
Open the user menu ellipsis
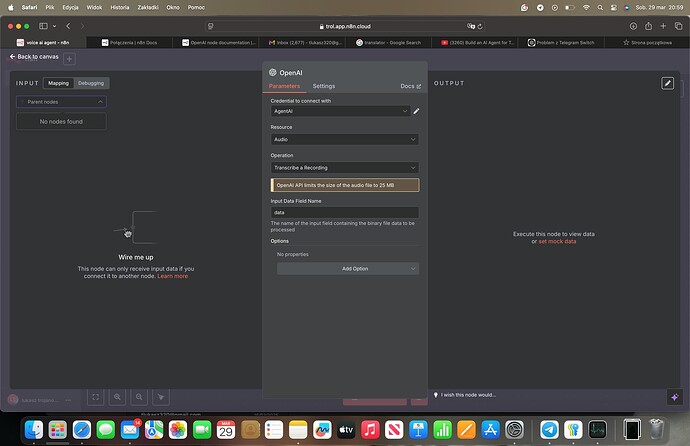click(x=68, y=400)
